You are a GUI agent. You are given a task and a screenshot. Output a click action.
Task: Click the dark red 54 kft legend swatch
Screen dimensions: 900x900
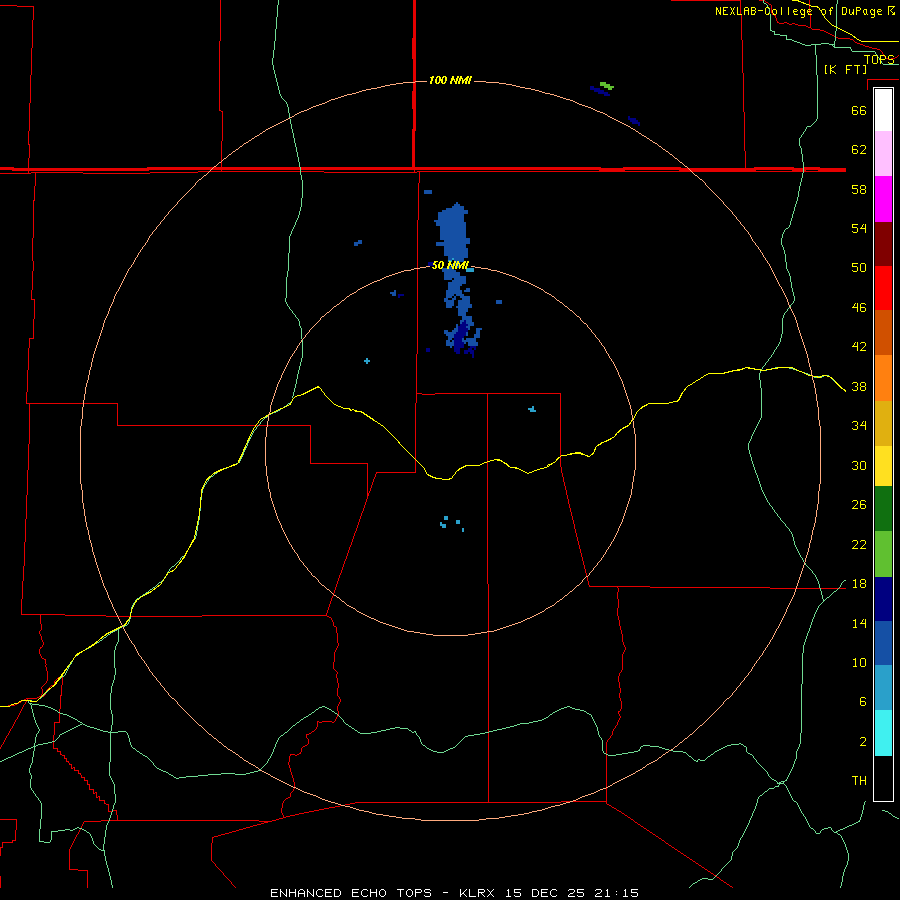click(x=883, y=243)
